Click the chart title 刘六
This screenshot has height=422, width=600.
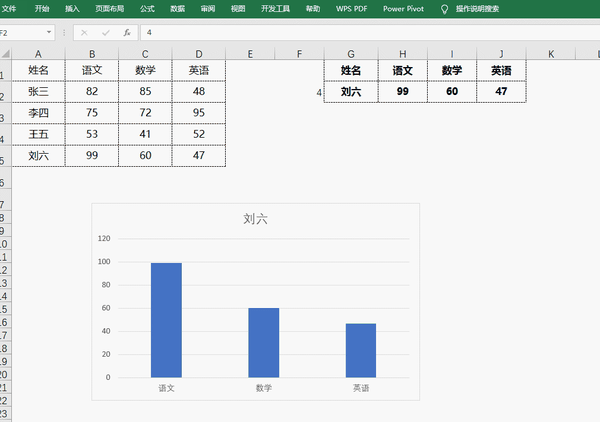coord(255,219)
